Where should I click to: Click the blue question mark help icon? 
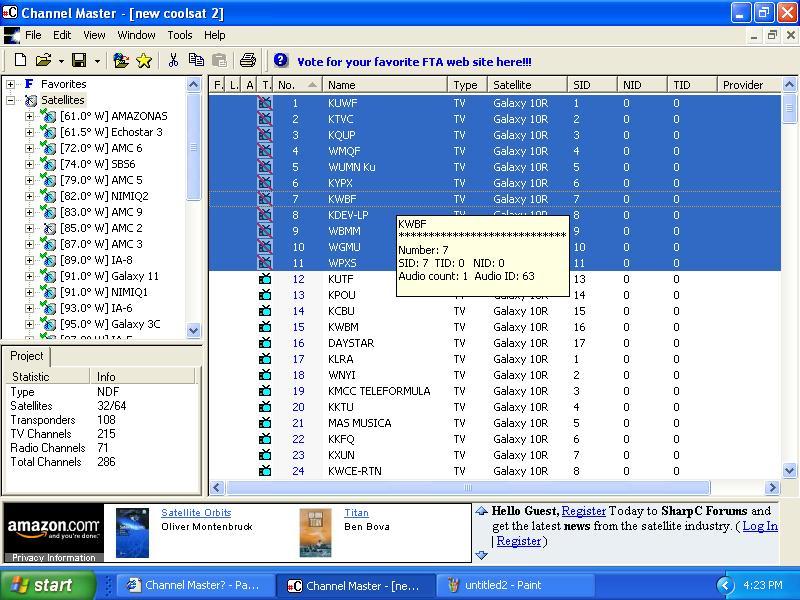coord(281,60)
